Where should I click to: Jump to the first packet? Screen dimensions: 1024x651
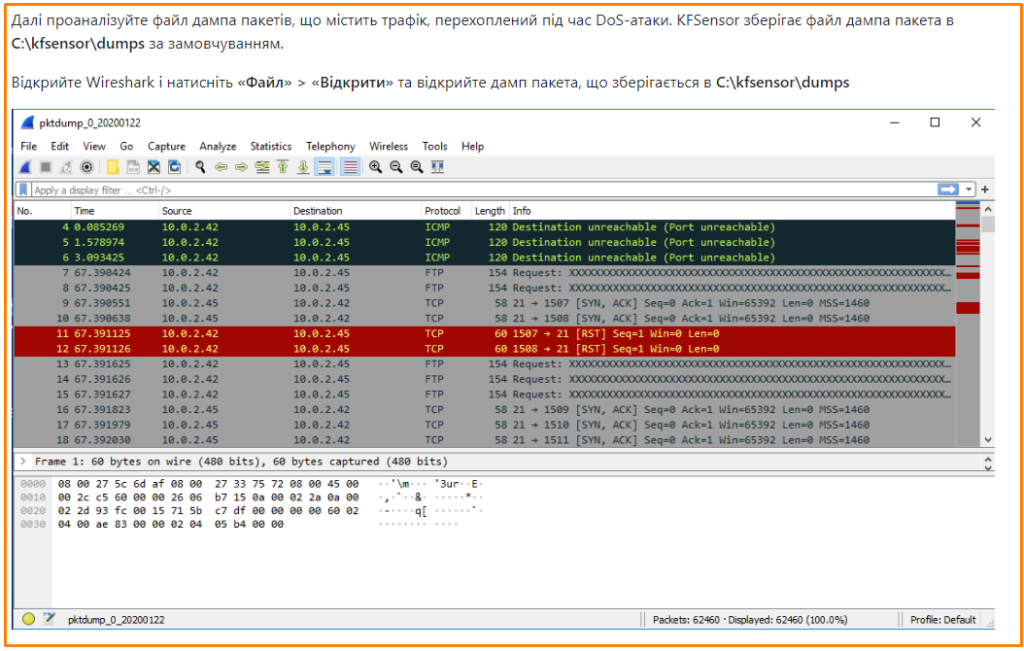point(283,167)
